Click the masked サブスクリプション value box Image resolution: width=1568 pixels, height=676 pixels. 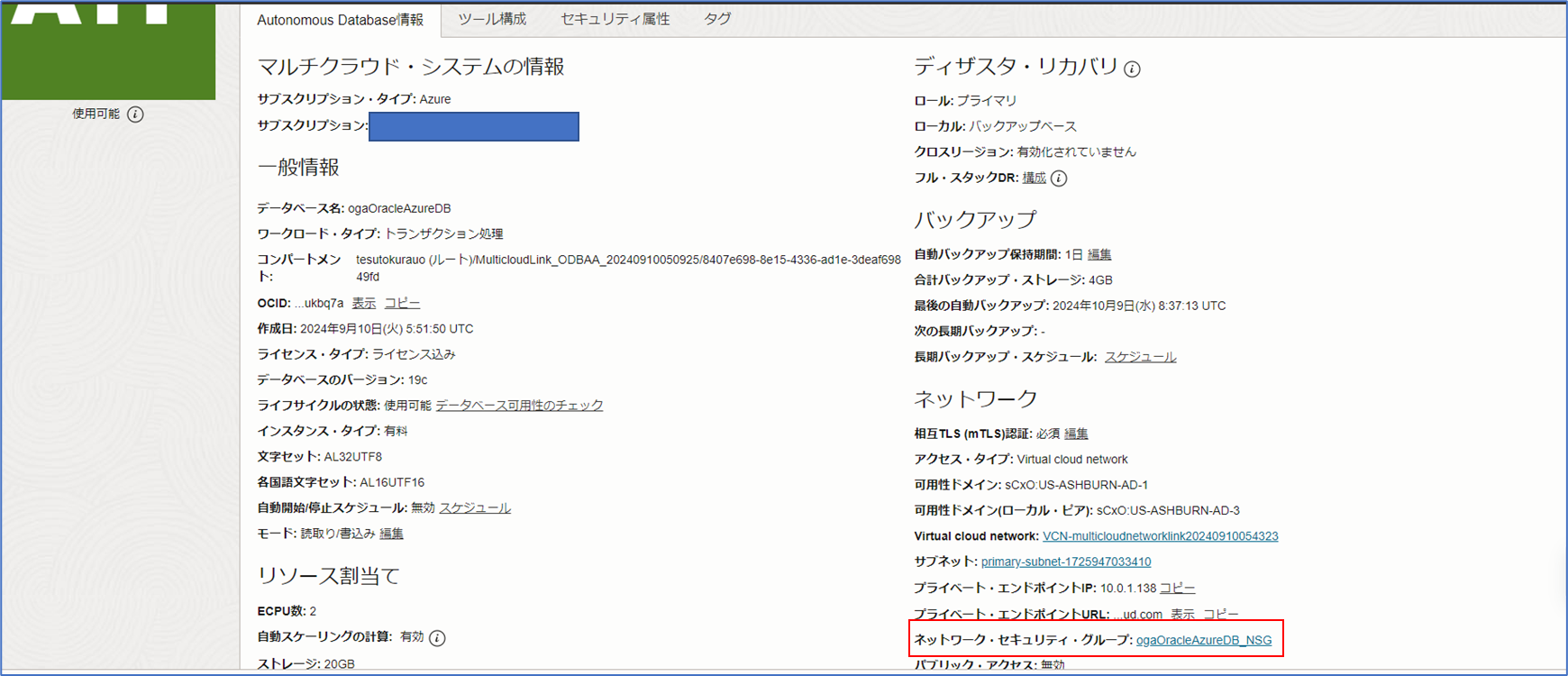click(474, 126)
